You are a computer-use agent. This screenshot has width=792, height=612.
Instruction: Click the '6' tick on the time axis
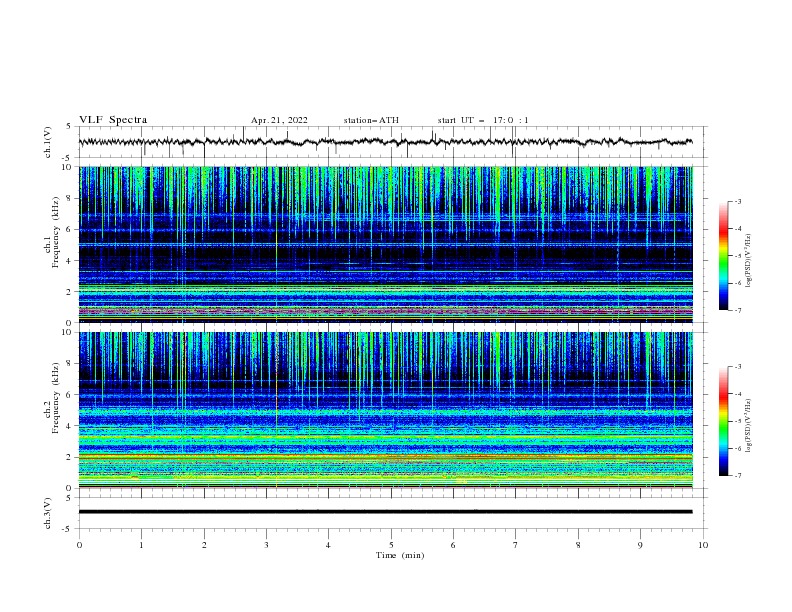453,545
